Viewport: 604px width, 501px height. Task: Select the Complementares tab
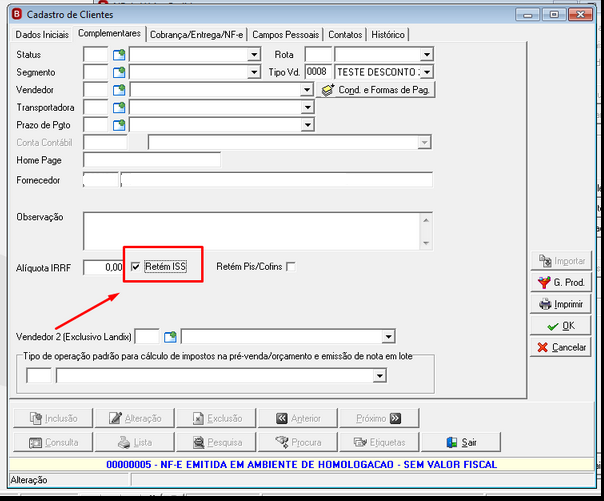(109, 34)
